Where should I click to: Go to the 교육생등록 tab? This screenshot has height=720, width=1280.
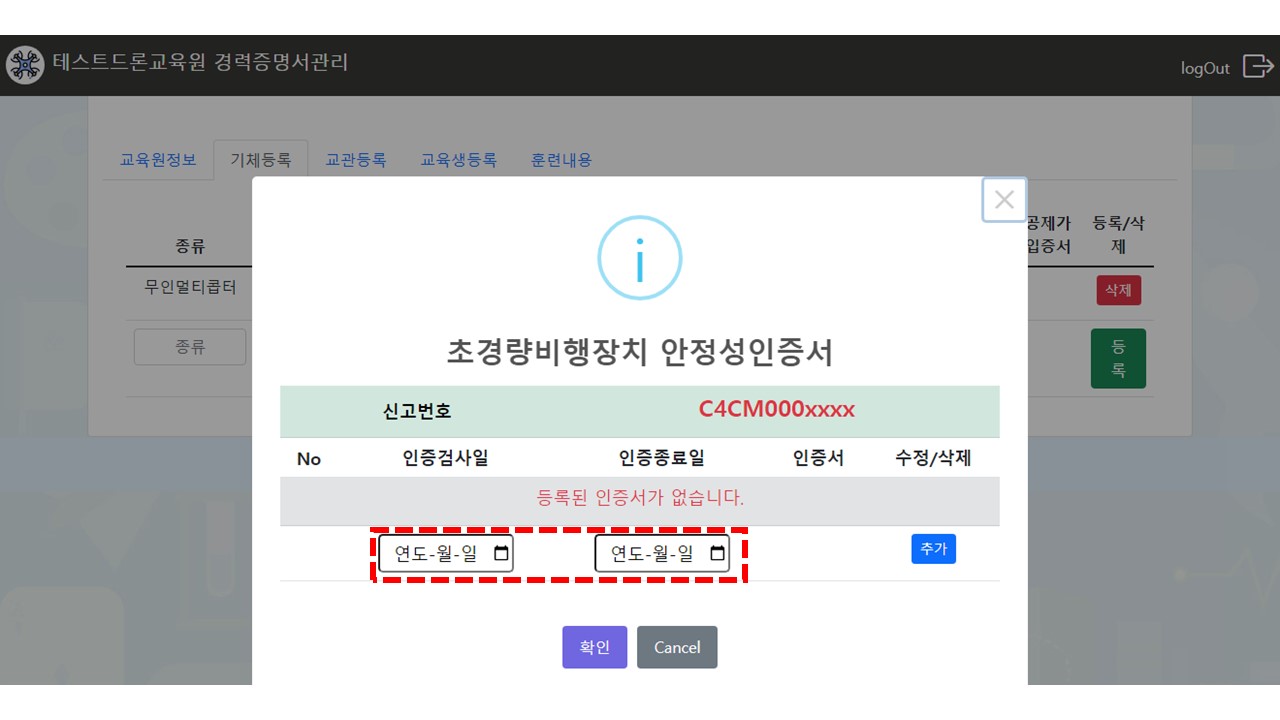[458, 160]
